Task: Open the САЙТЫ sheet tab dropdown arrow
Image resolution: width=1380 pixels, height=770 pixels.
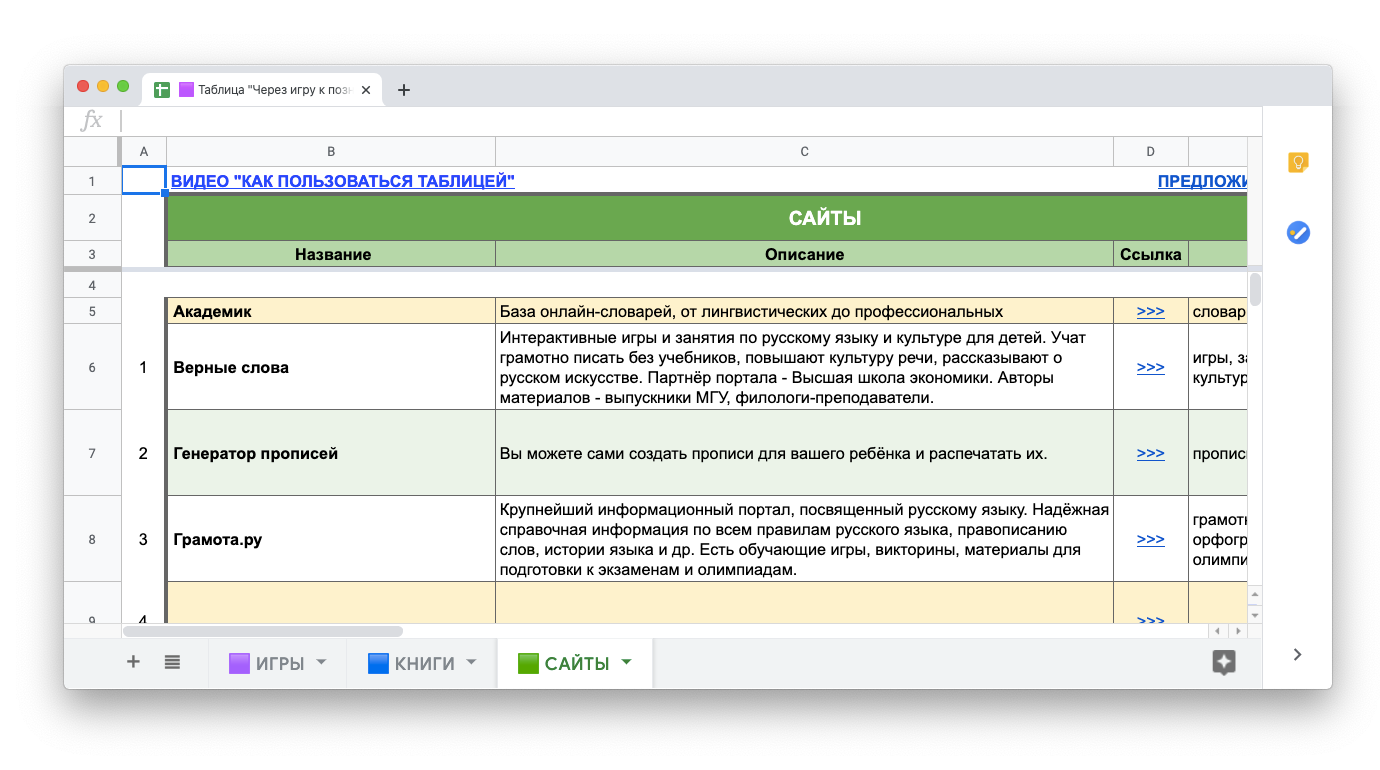Action: (626, 662)
